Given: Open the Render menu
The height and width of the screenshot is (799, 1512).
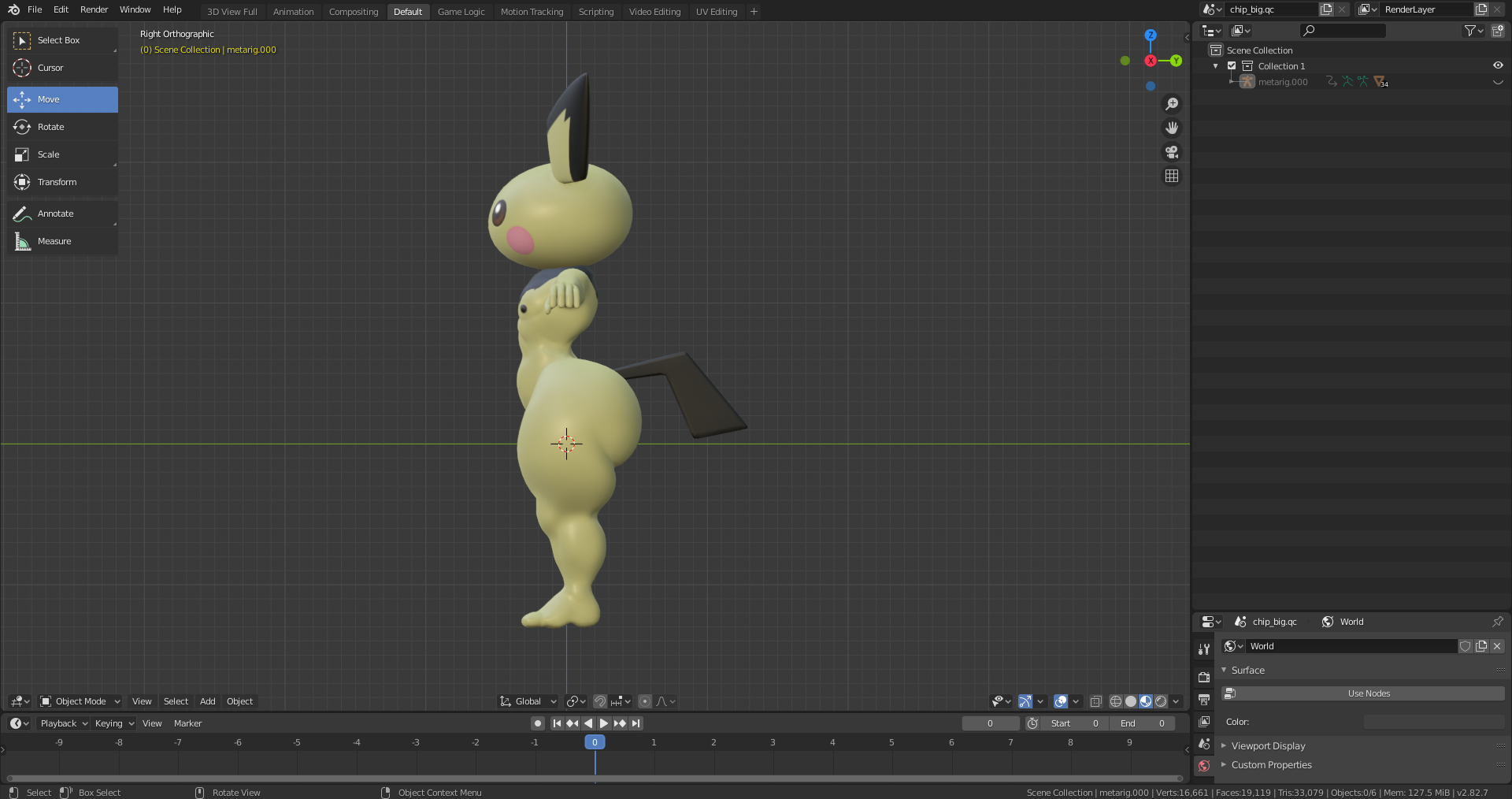Looking at the screenshot, I should tap(94, 9).
